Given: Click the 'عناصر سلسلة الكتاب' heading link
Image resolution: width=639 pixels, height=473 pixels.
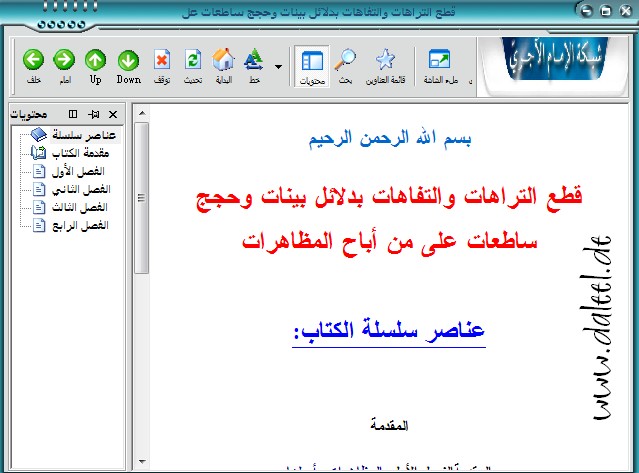Looking at the screenshot, I should (x=389, y=331).
